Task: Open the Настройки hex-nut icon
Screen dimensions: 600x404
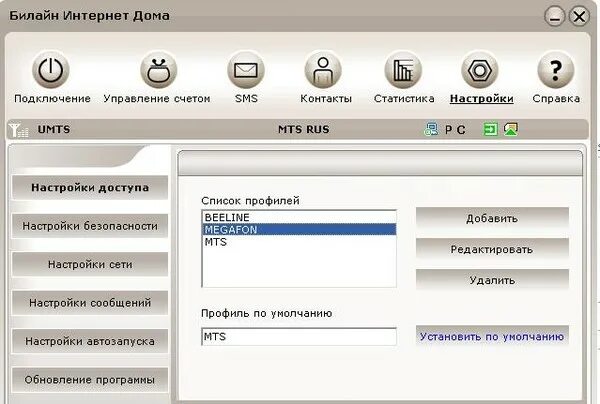Action: (x=480, y=70)
